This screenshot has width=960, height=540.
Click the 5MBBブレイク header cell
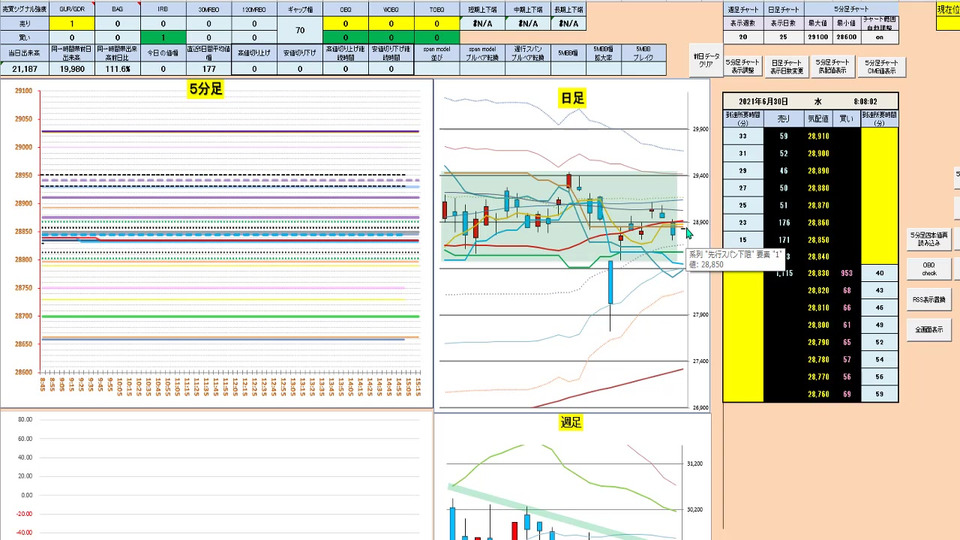click(x=643, y=53)
